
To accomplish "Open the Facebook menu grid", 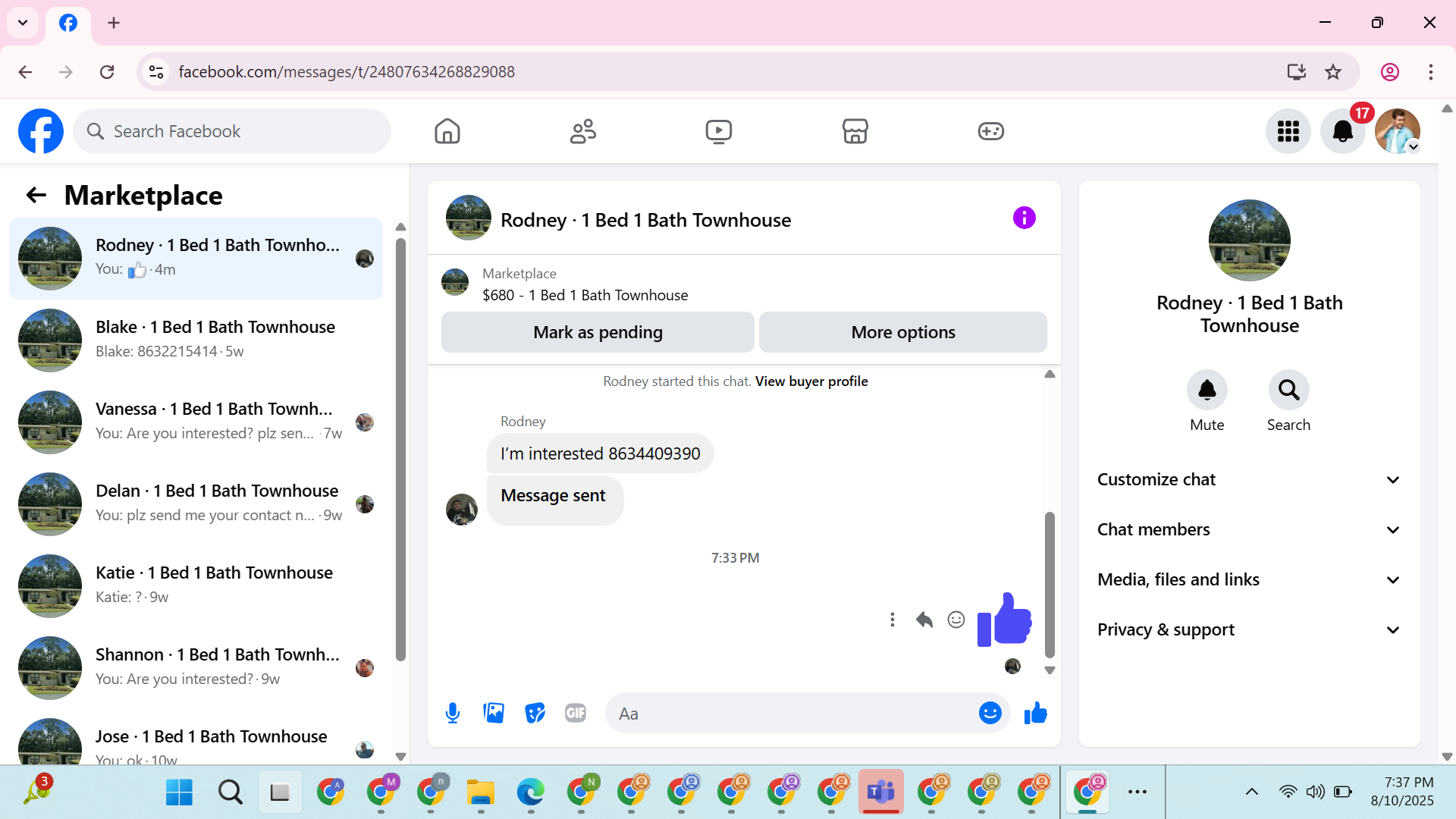I will pyautogui.click(x=1288, y=131).
